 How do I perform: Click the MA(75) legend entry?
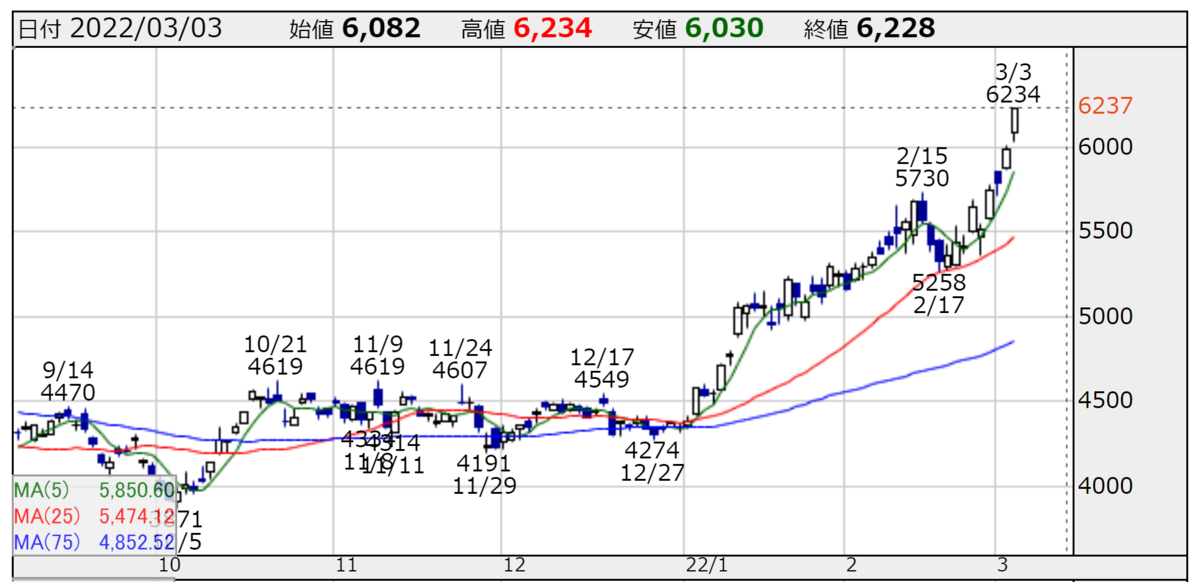coord(94,543)
